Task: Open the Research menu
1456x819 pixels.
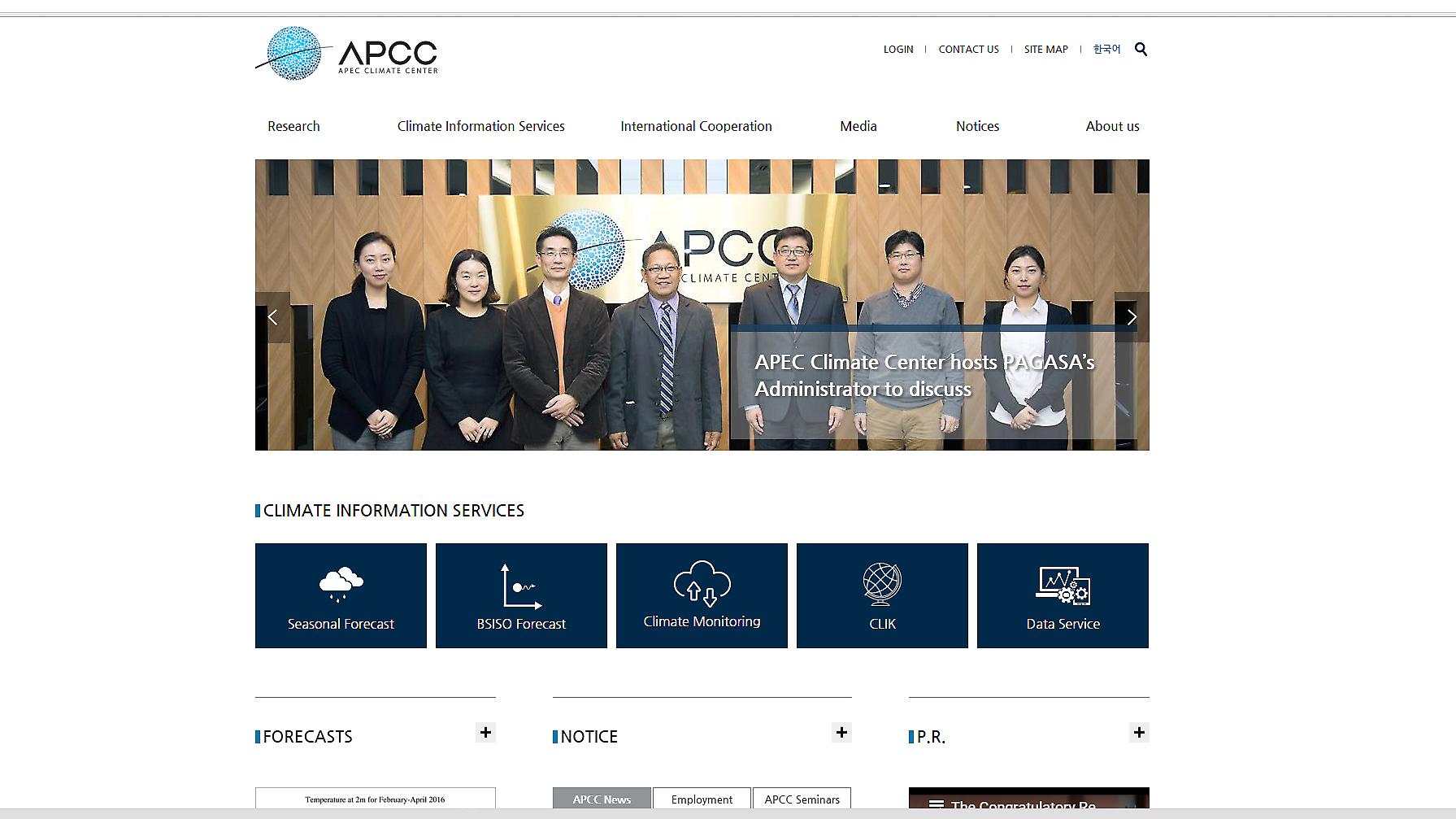Action: click(293, 126)
